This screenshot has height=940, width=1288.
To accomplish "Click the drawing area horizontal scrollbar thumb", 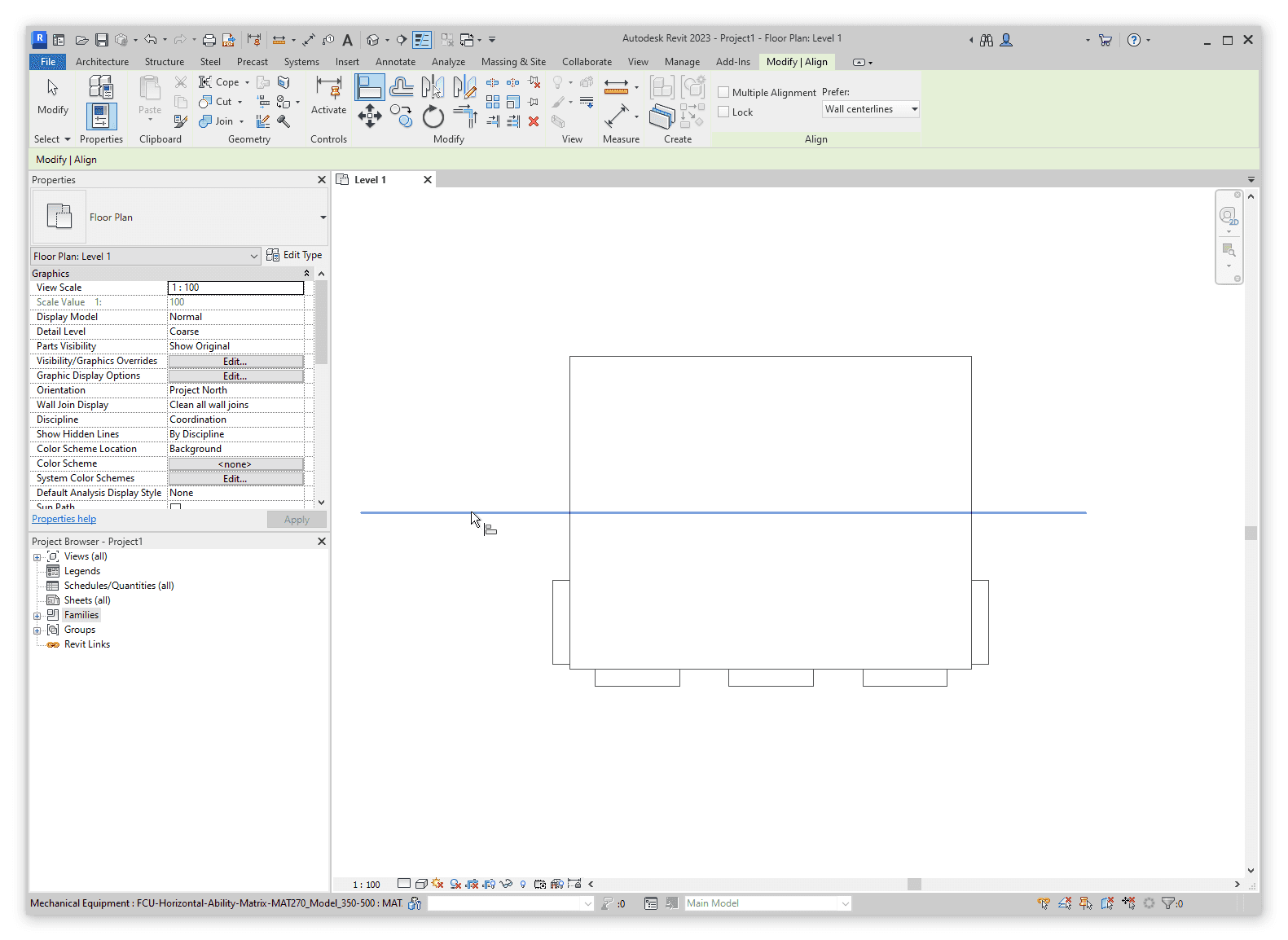I will 914,884.
